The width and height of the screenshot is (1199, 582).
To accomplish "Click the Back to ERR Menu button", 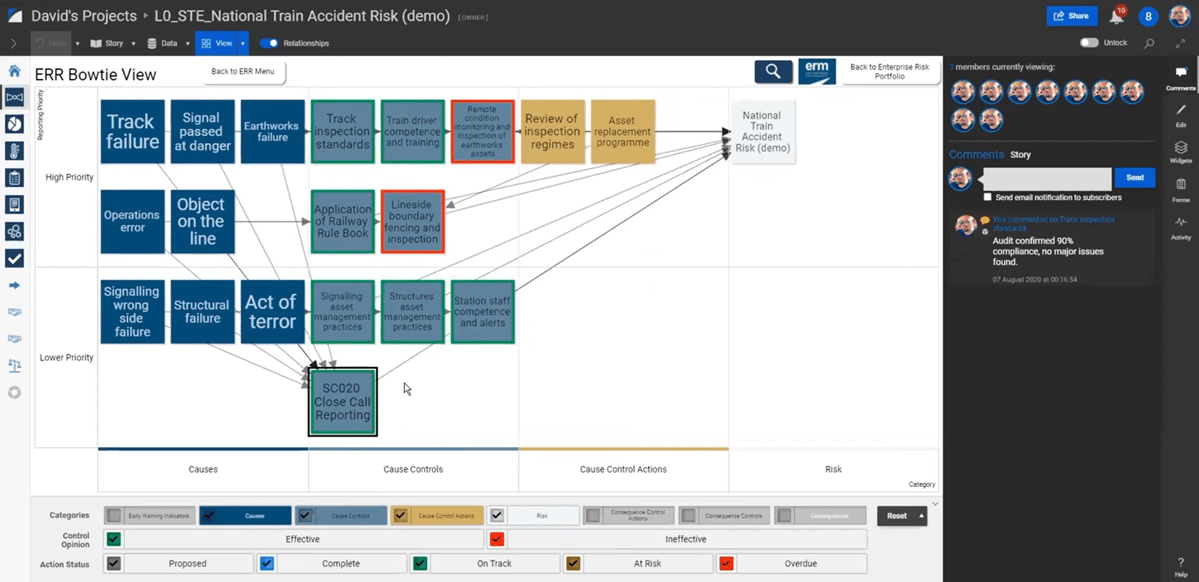I will coord(243,73).
